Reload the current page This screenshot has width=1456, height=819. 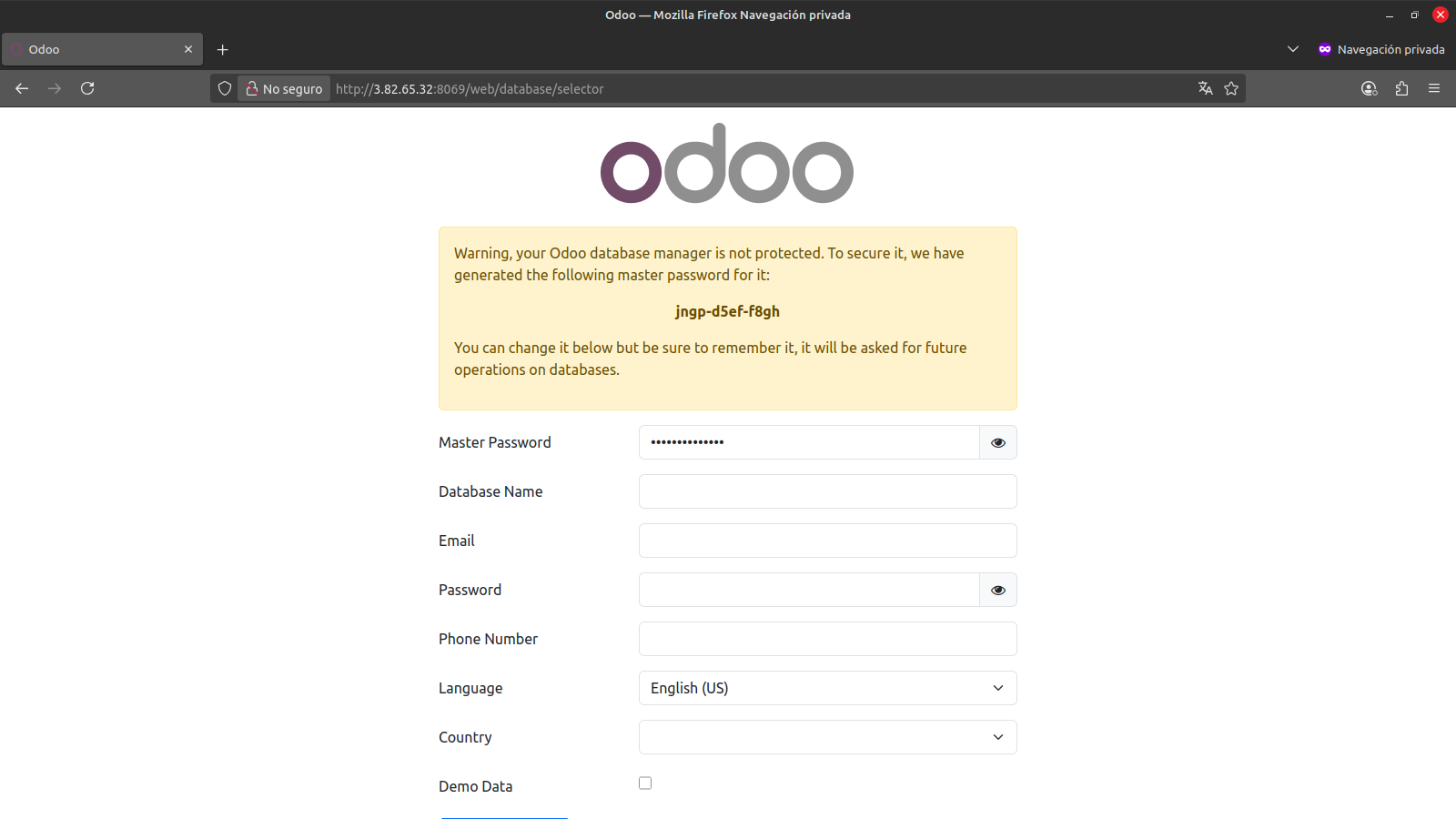point(87,88)
